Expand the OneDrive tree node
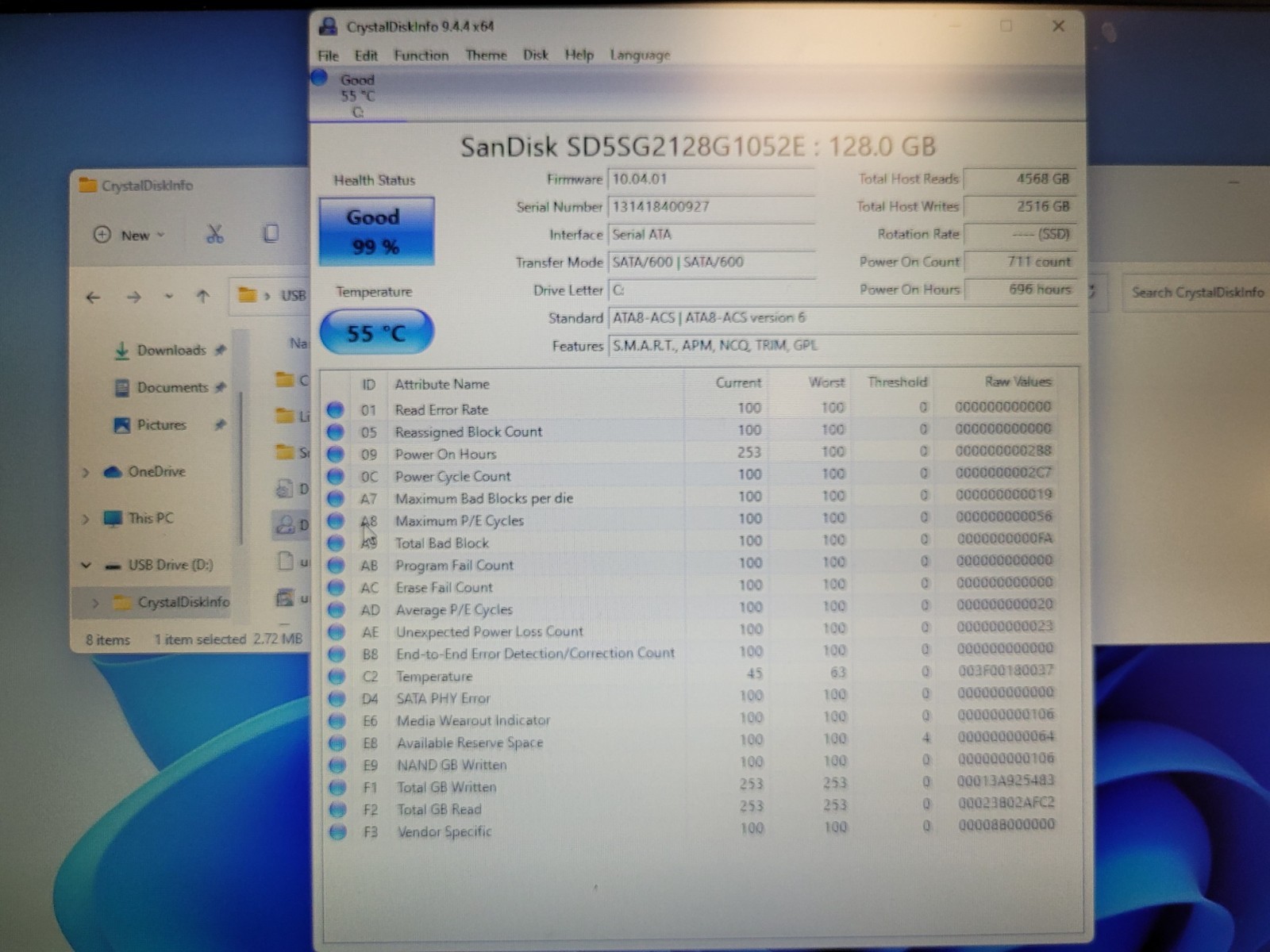Image resolution: width=1270 pixels, height=952 pixels. [86, 472]
